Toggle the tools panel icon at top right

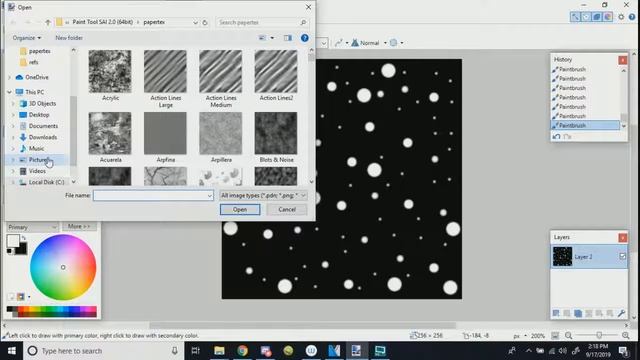click(575, 17)
